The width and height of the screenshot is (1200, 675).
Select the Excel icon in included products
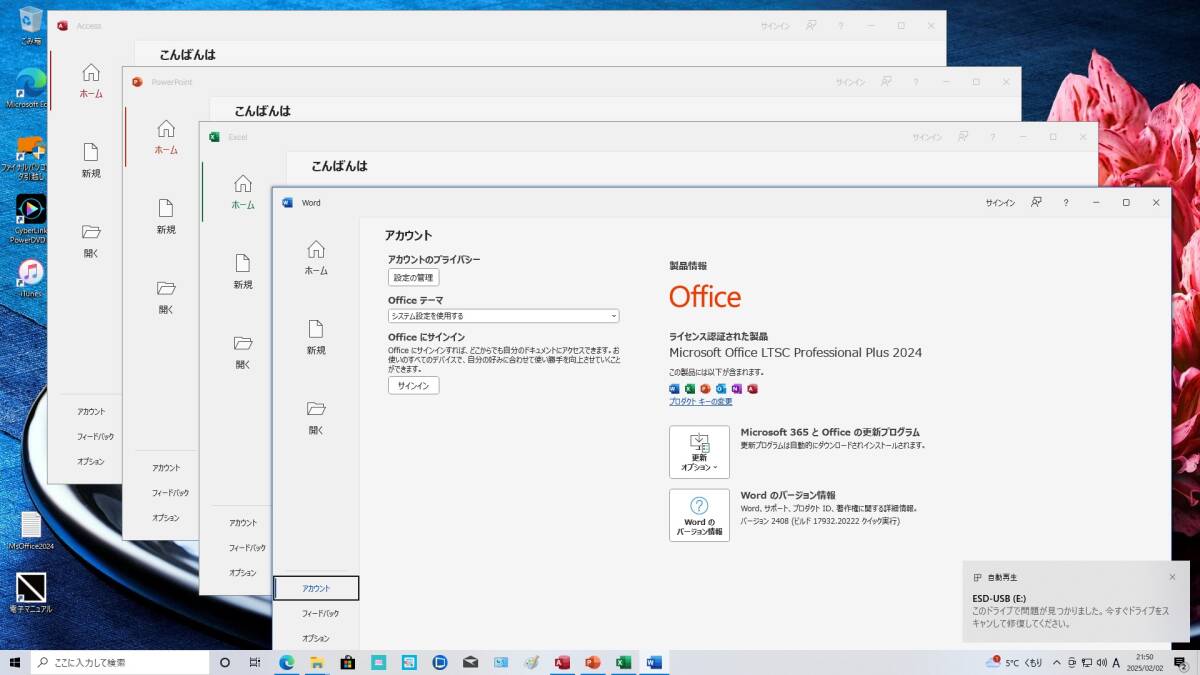point(690,388)
